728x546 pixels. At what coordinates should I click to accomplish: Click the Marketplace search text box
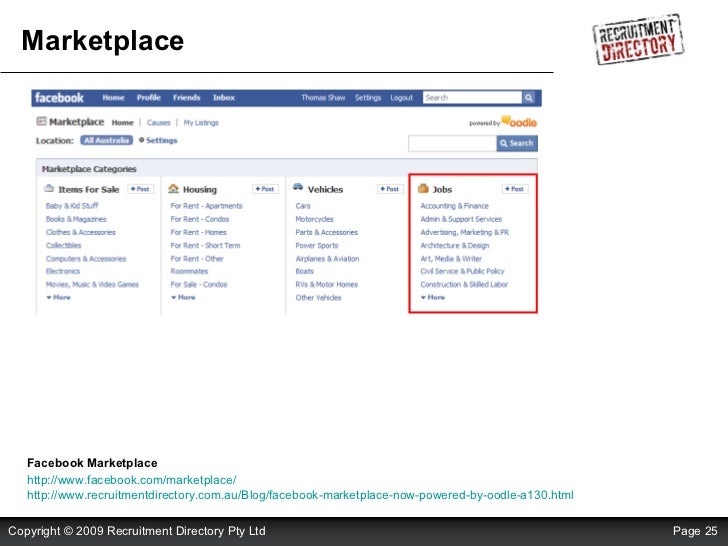452,143
